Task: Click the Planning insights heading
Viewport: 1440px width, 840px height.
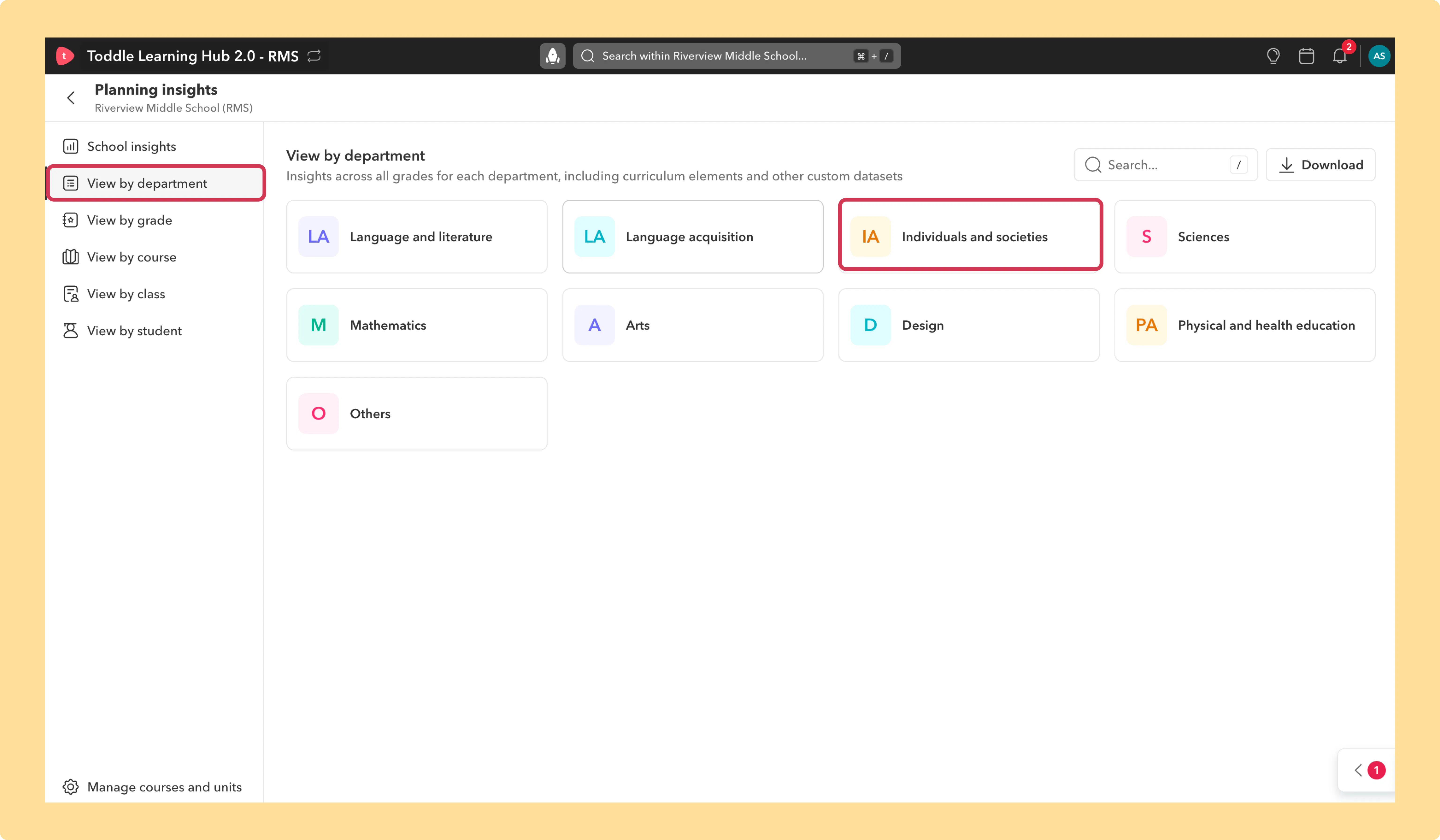Action: pos(156,90)
